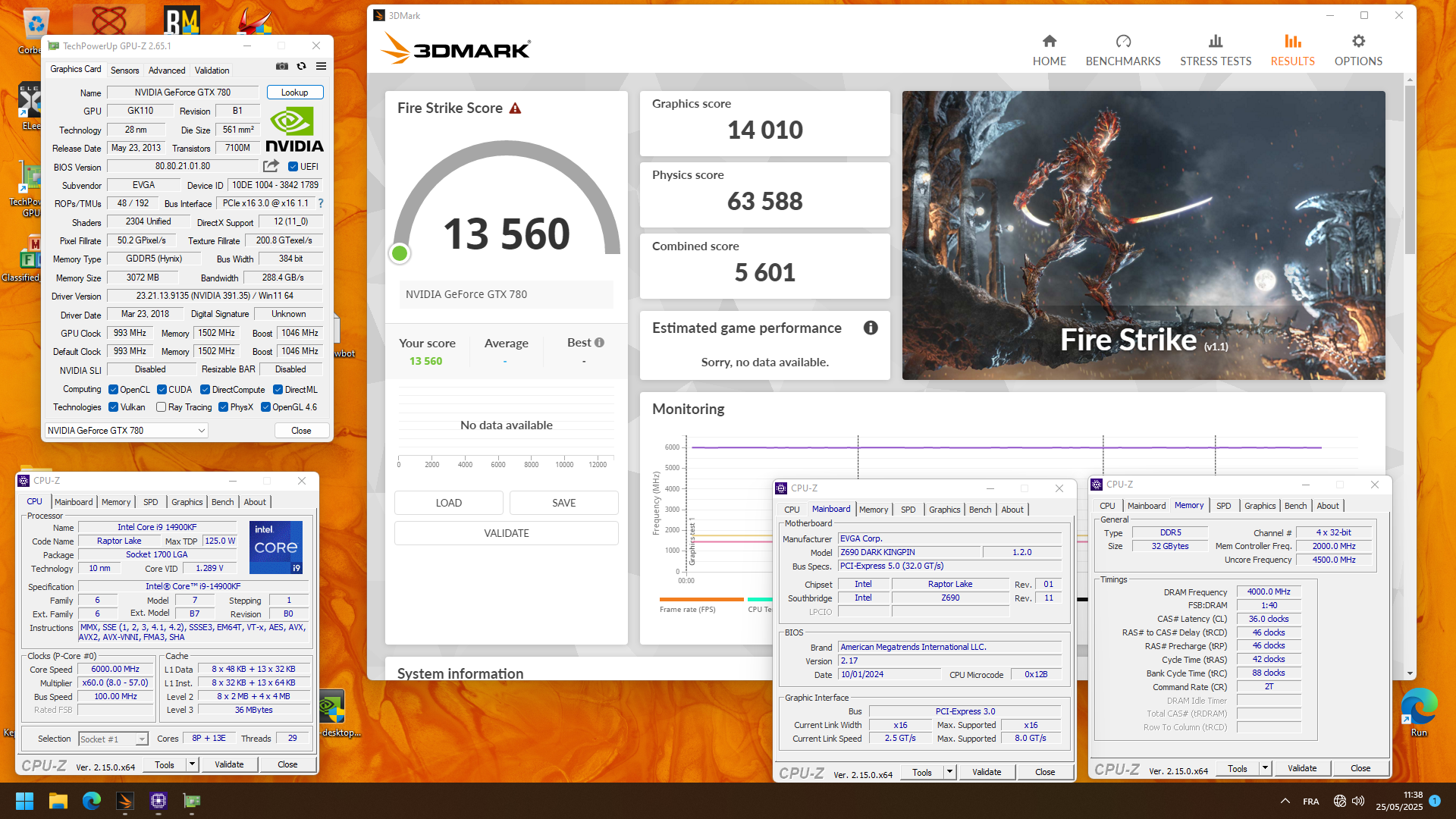Open the GPU selection dropdown in GPU-Z
The width and height of the screenshot is (1456, 819).
click(x=126, y=431)
